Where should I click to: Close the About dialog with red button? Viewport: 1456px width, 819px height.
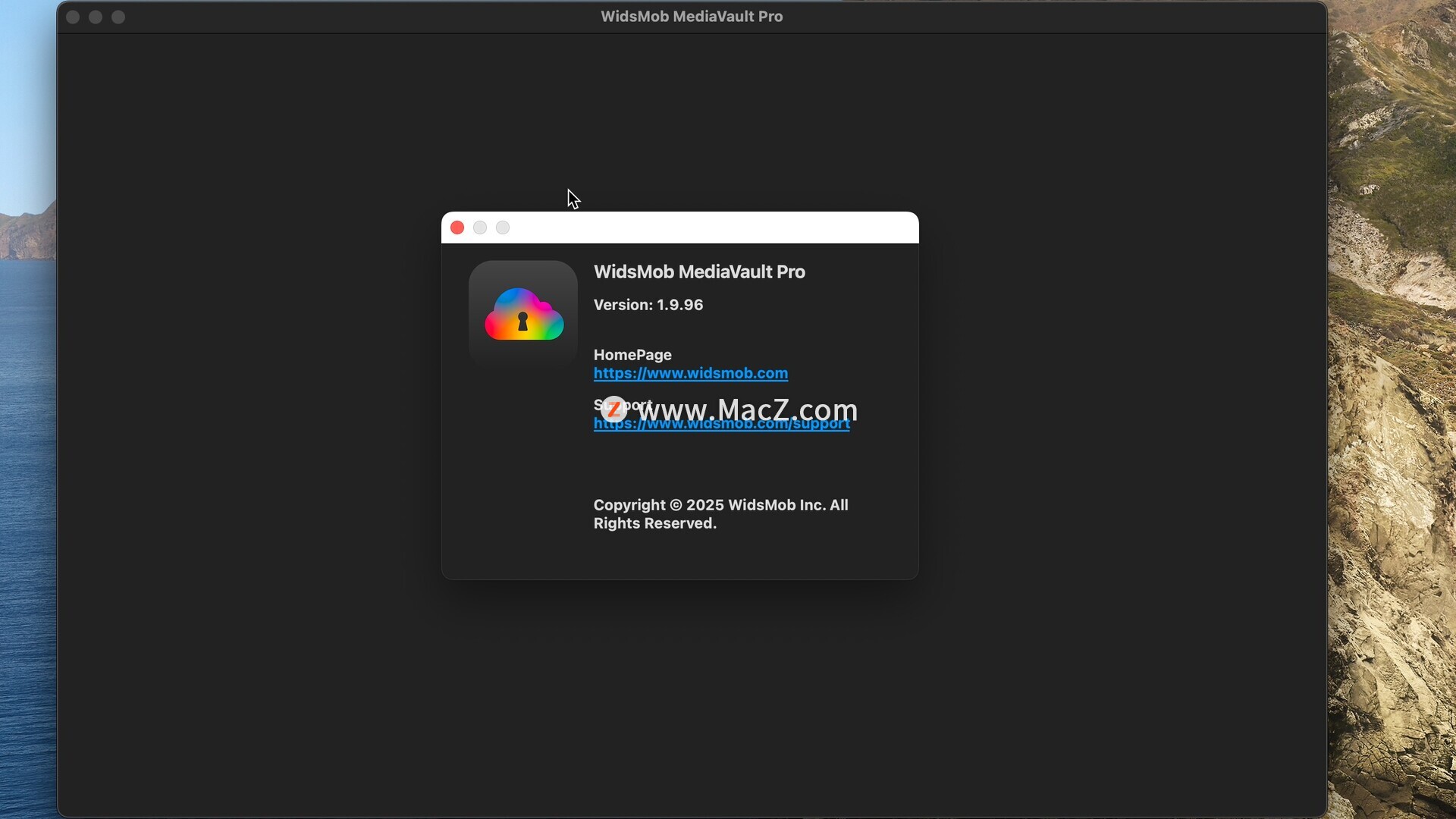[457, 227]
